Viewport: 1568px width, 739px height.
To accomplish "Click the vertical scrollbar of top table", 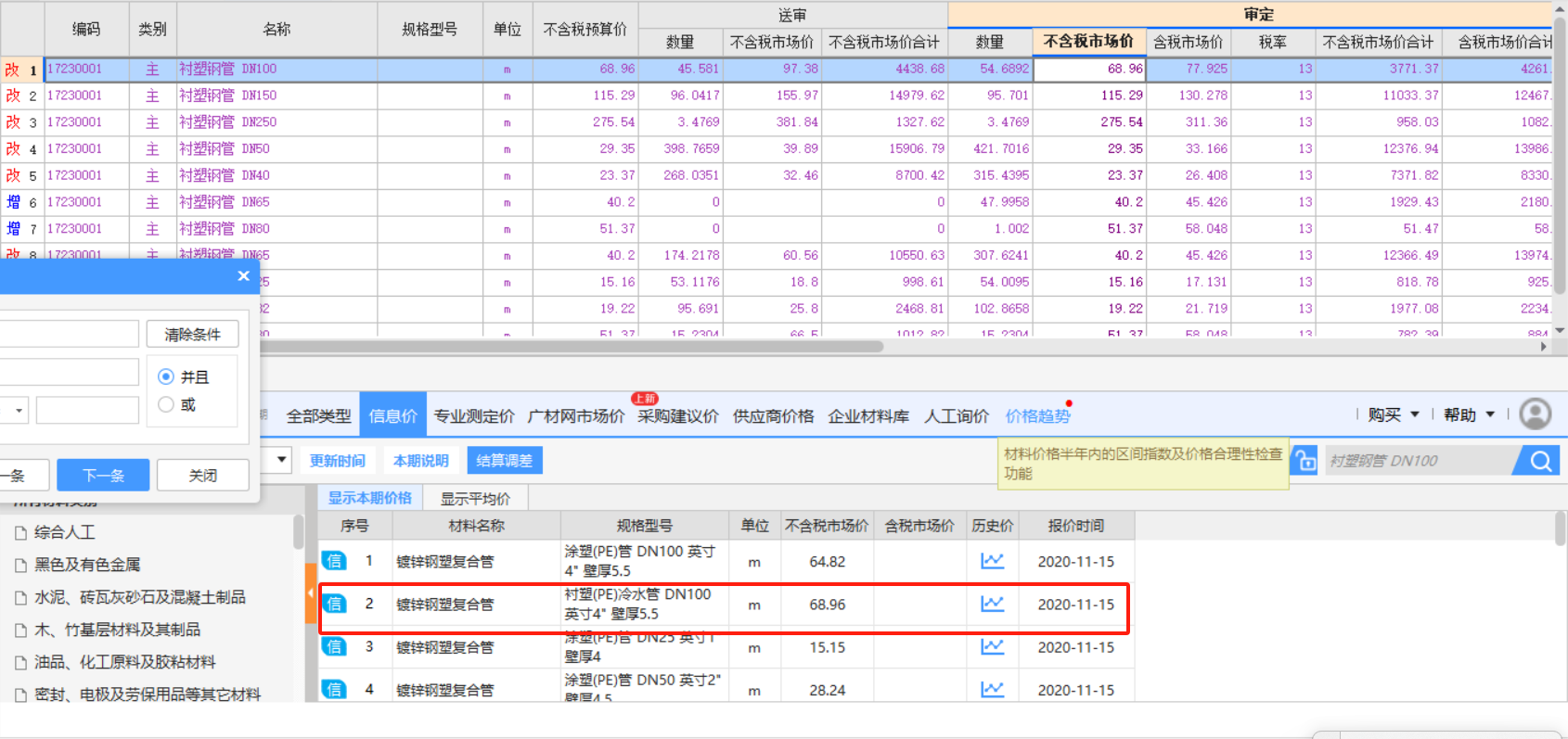I will coord(1560,158).
